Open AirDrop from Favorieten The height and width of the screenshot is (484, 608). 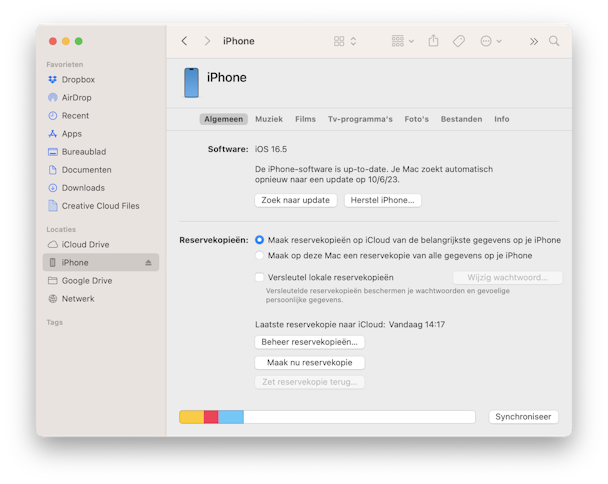coord(70,97)
